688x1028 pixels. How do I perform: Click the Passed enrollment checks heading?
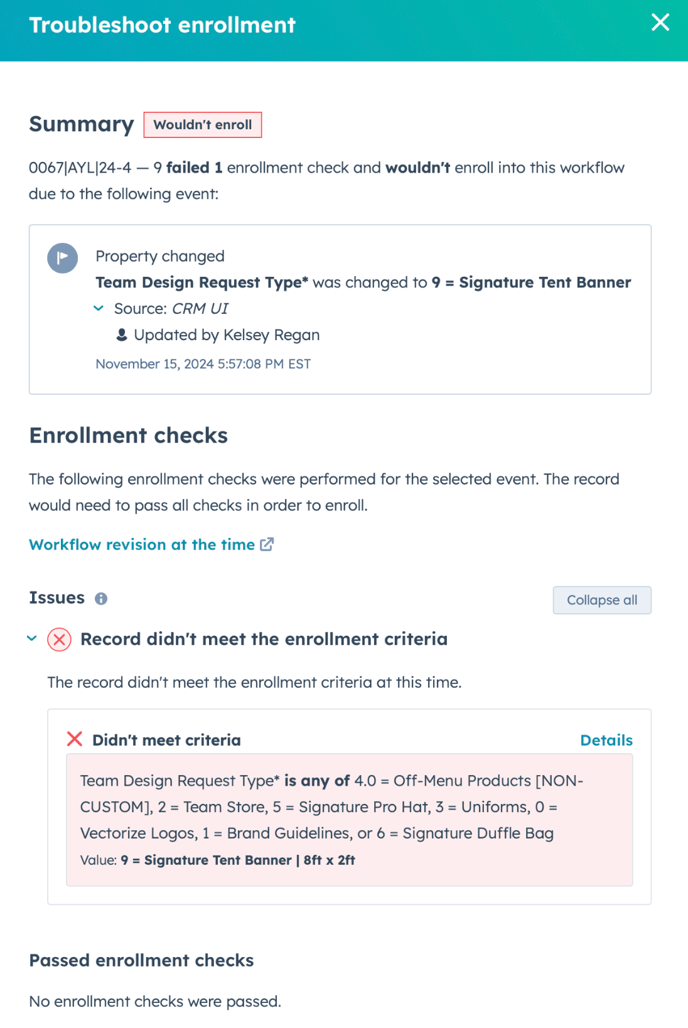click(141, 960)
